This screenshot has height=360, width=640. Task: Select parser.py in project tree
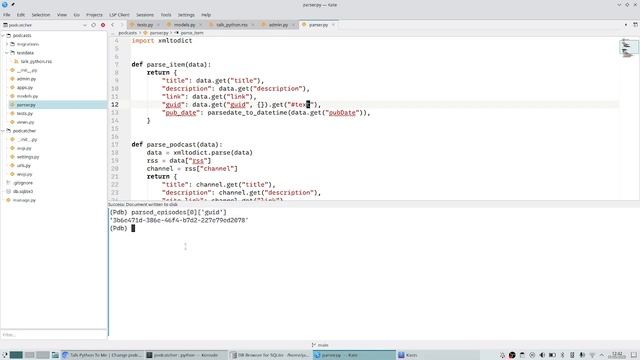(x=26, y=105)
